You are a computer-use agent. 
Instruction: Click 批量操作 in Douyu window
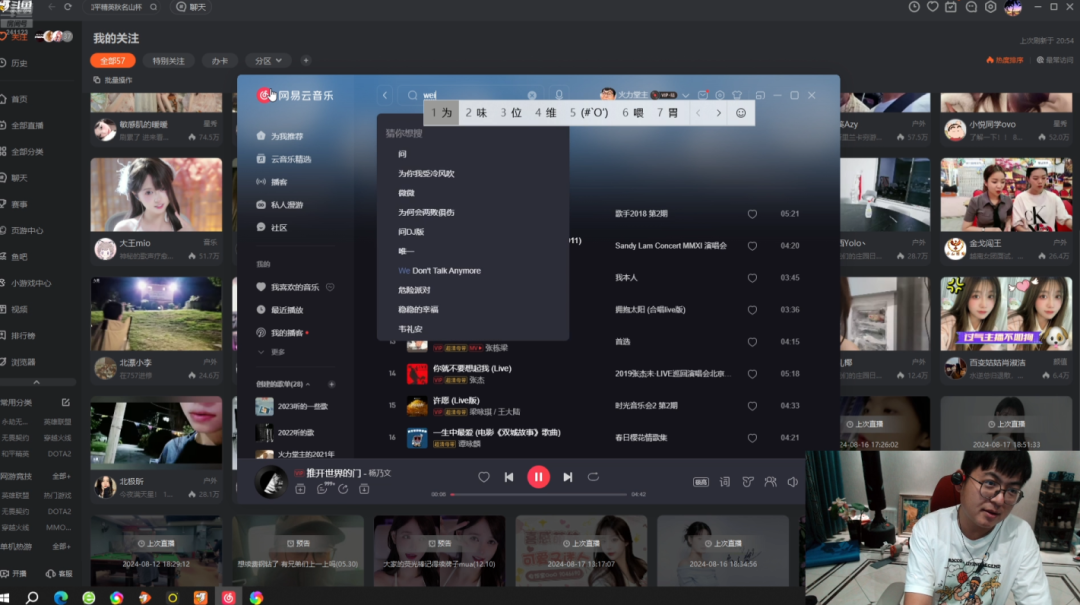(113, 80)
